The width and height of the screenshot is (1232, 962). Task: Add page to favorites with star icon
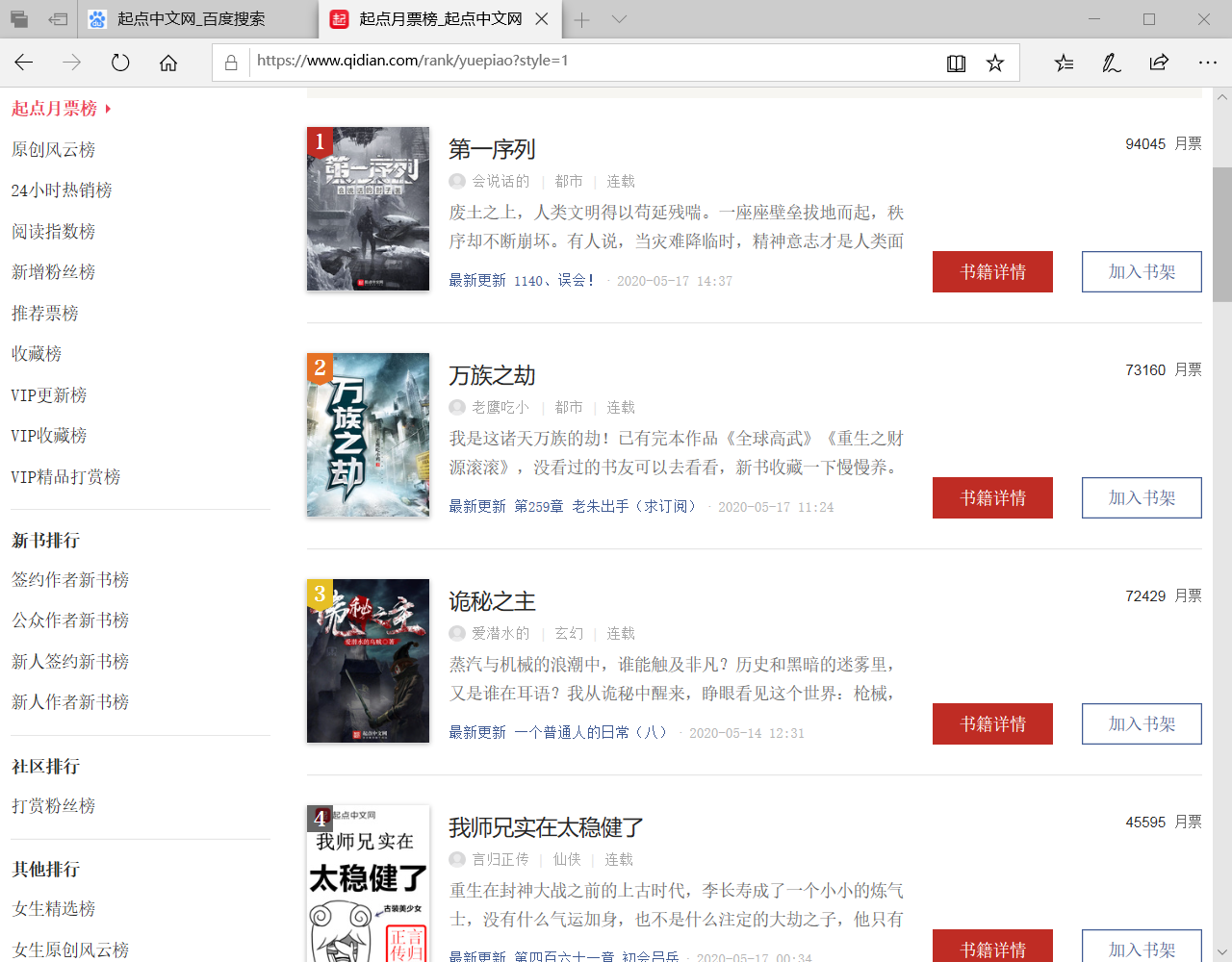coord(995,63)
